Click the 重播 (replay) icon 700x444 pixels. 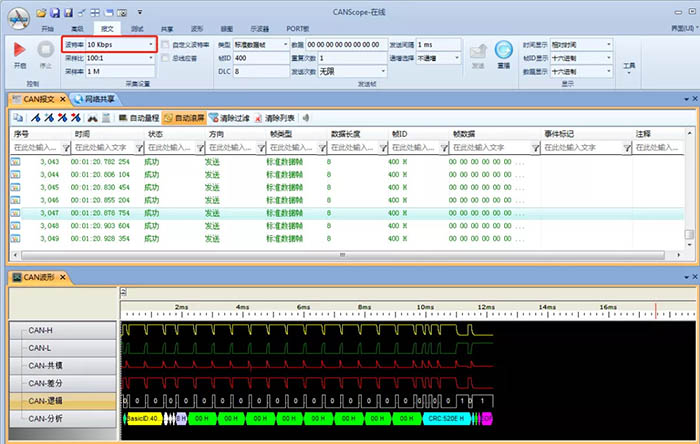[x=504, y=50]
